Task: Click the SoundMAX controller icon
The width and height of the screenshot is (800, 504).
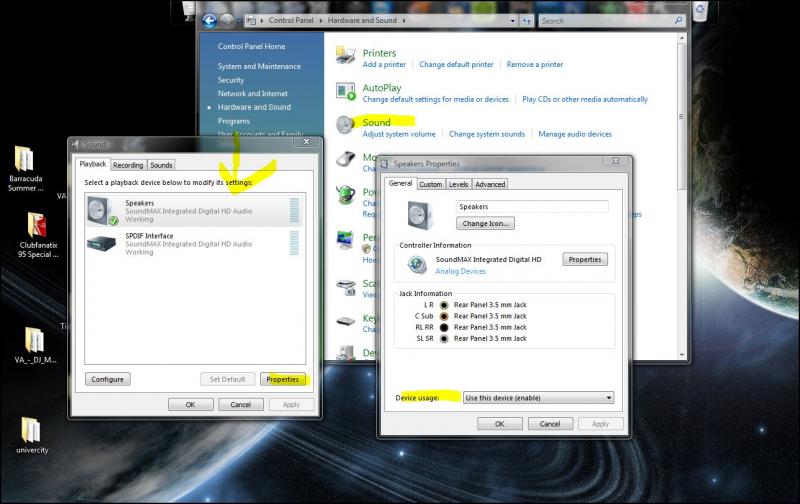Action: click(x=417, y=265)
